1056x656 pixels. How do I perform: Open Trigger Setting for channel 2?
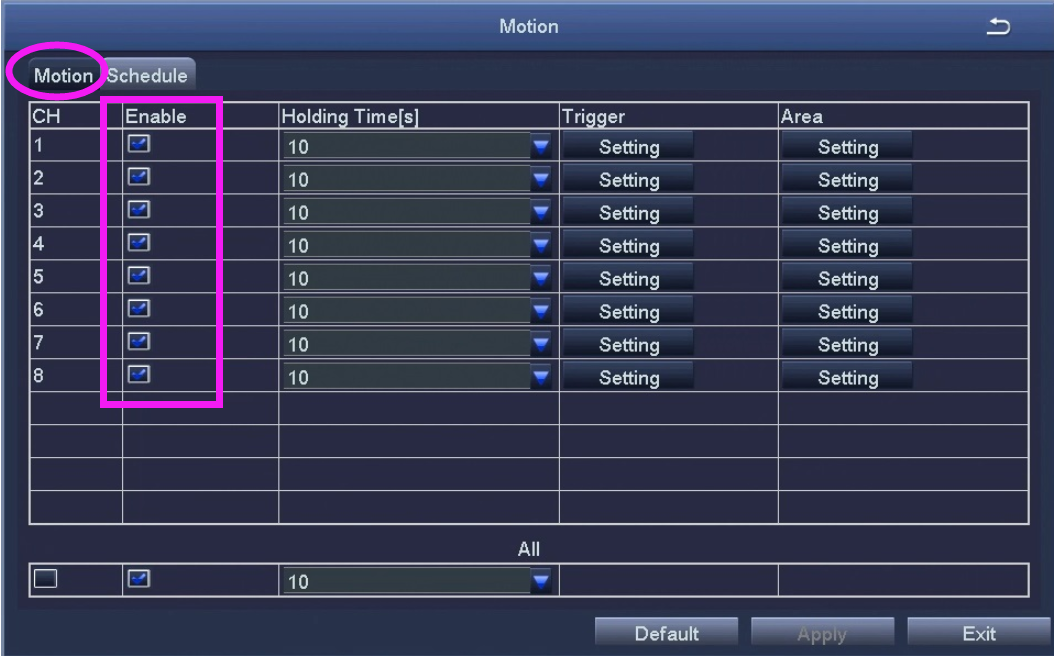point(628,178)
